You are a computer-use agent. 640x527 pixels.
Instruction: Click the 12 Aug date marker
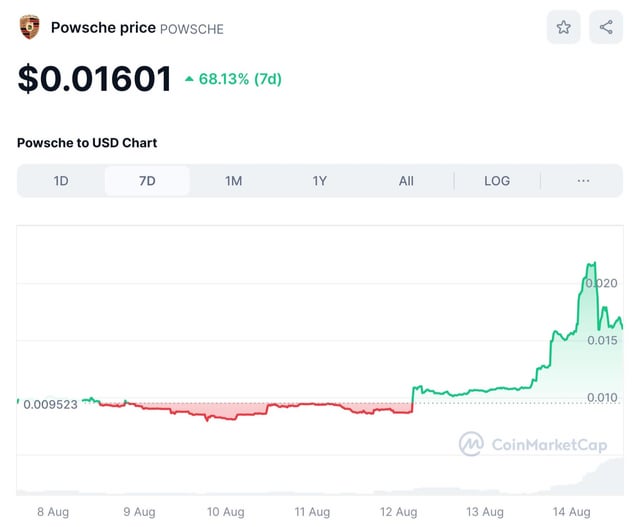click(399, 512)
